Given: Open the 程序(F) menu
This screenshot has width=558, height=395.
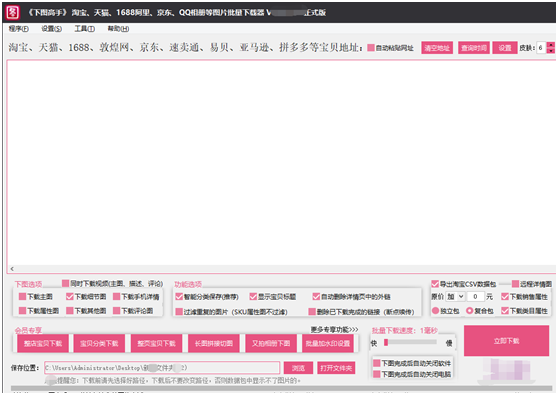Looking at the screenshot, I should [19, 29].
